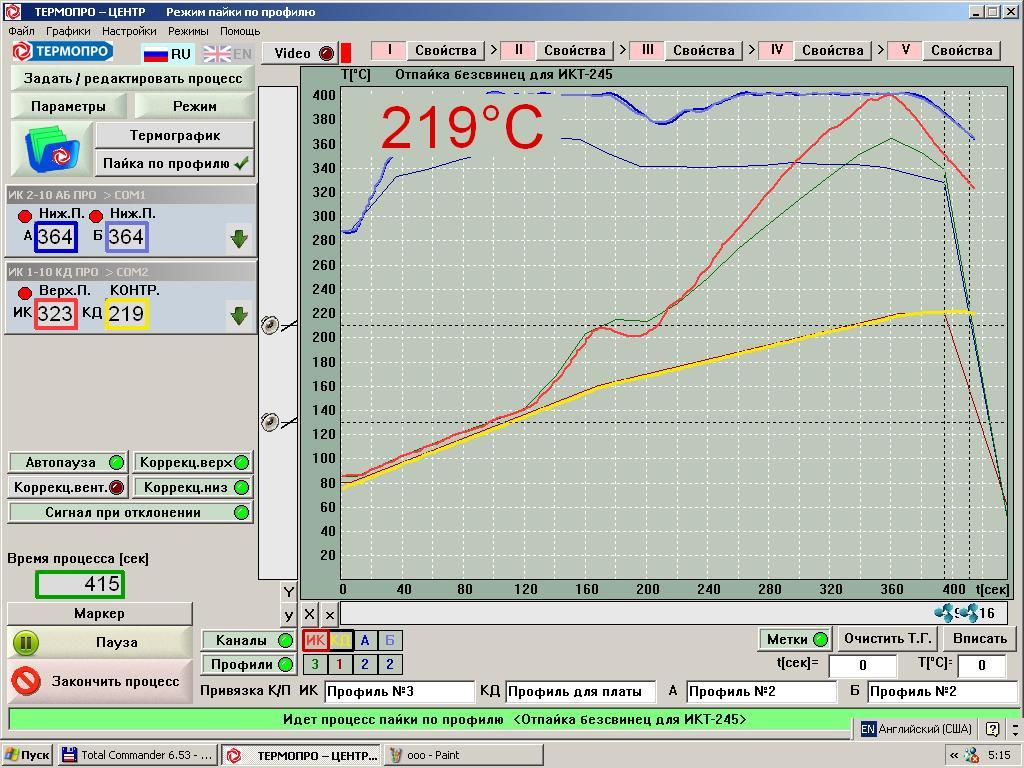Click the lowercase y axis scale button
This screenshot has width=1024, height=768.
click(289, 615)
